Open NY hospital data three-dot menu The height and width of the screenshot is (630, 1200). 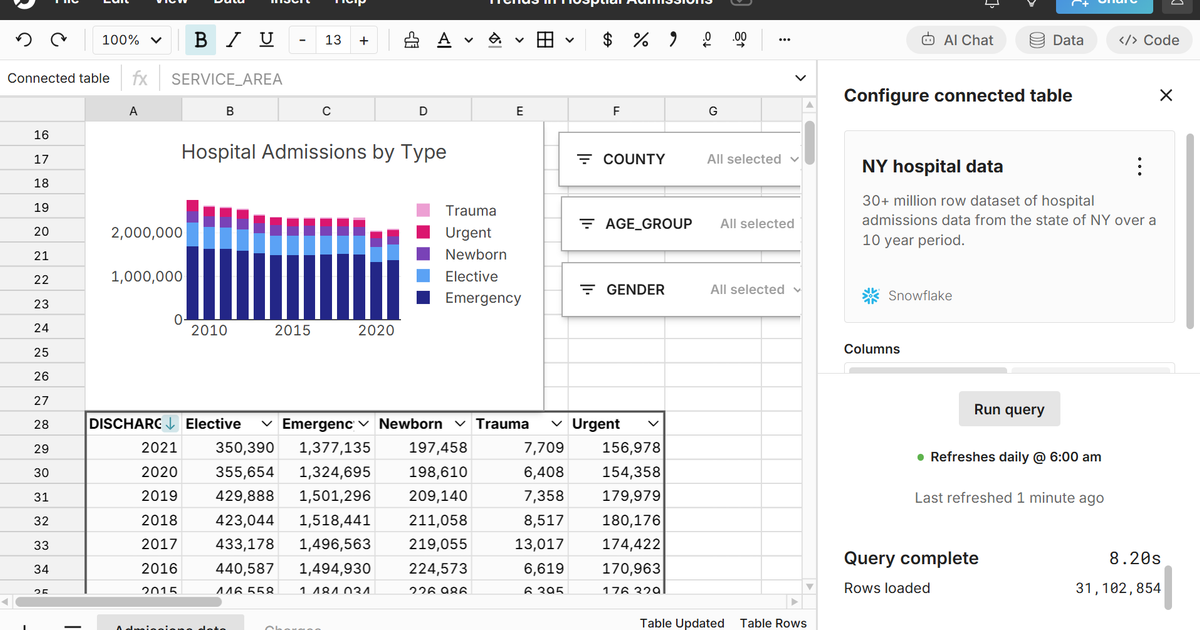[1139, 167]
